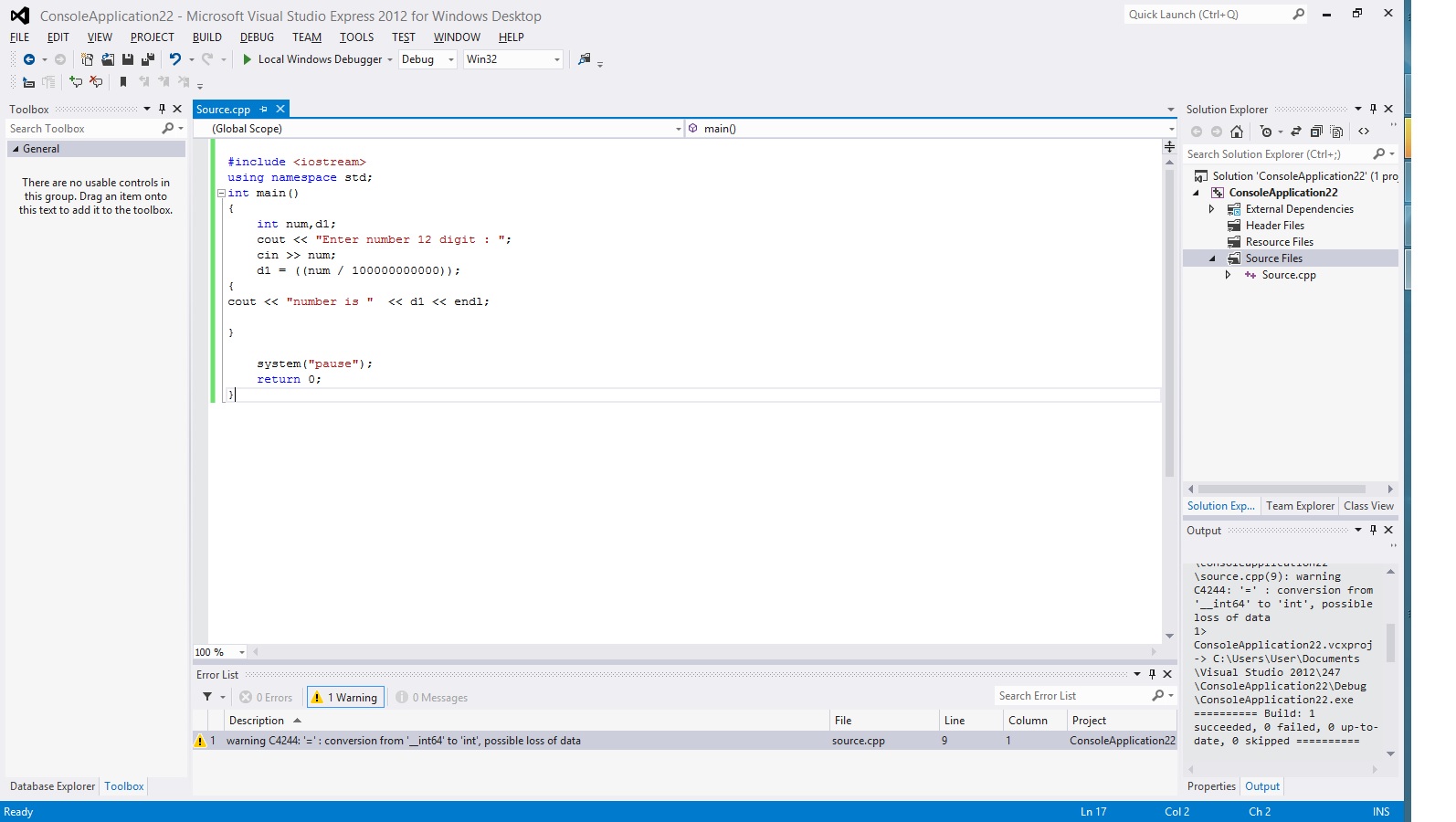Click Collapse All icon in Solution Explorer
This screenshot has height=822, width=1456.
coord(1316,132)
